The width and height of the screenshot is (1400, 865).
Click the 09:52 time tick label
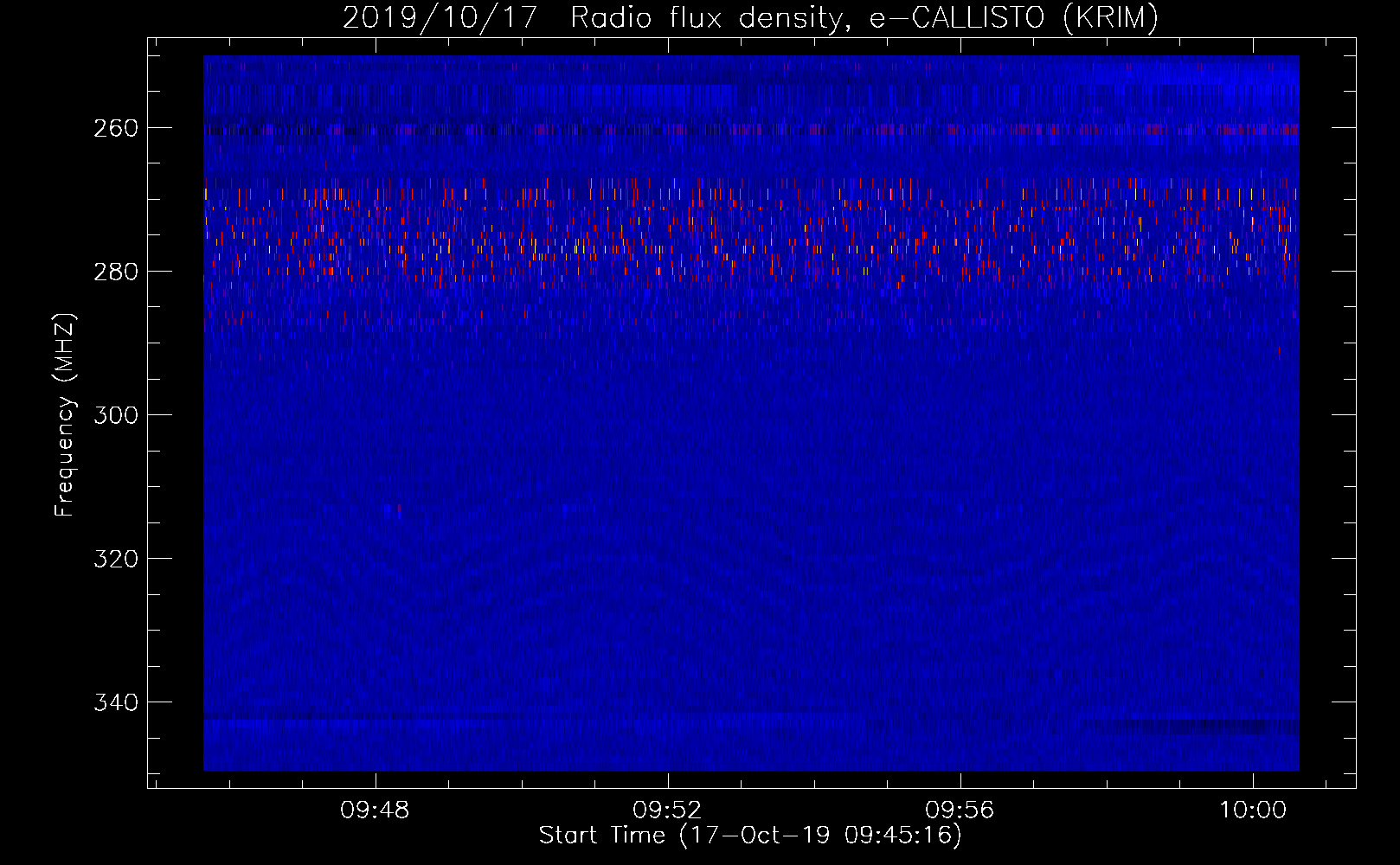click(667, 811)
